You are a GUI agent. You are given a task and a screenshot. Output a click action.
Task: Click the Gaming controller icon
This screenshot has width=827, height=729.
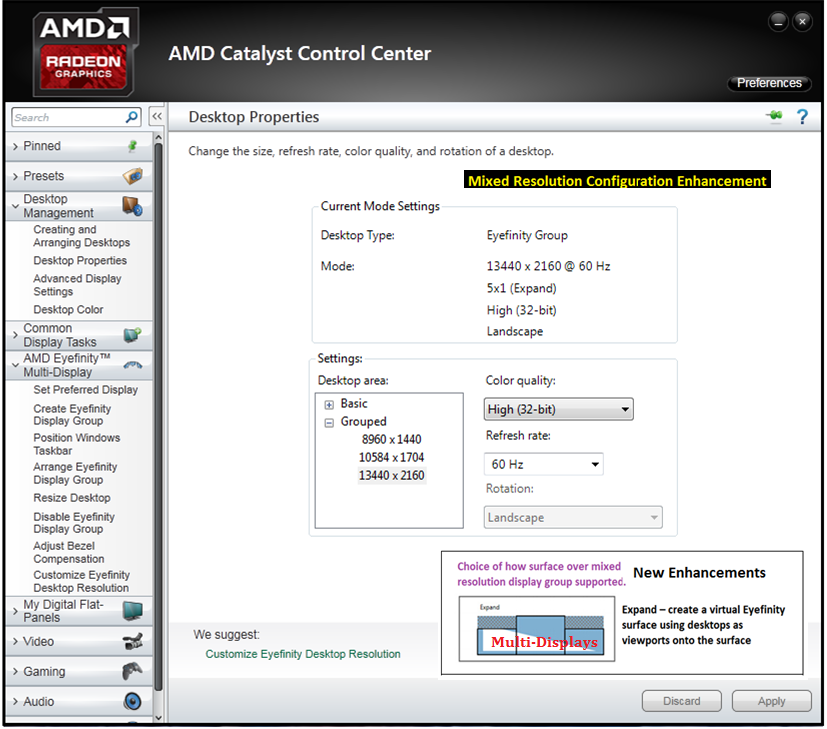132,671
